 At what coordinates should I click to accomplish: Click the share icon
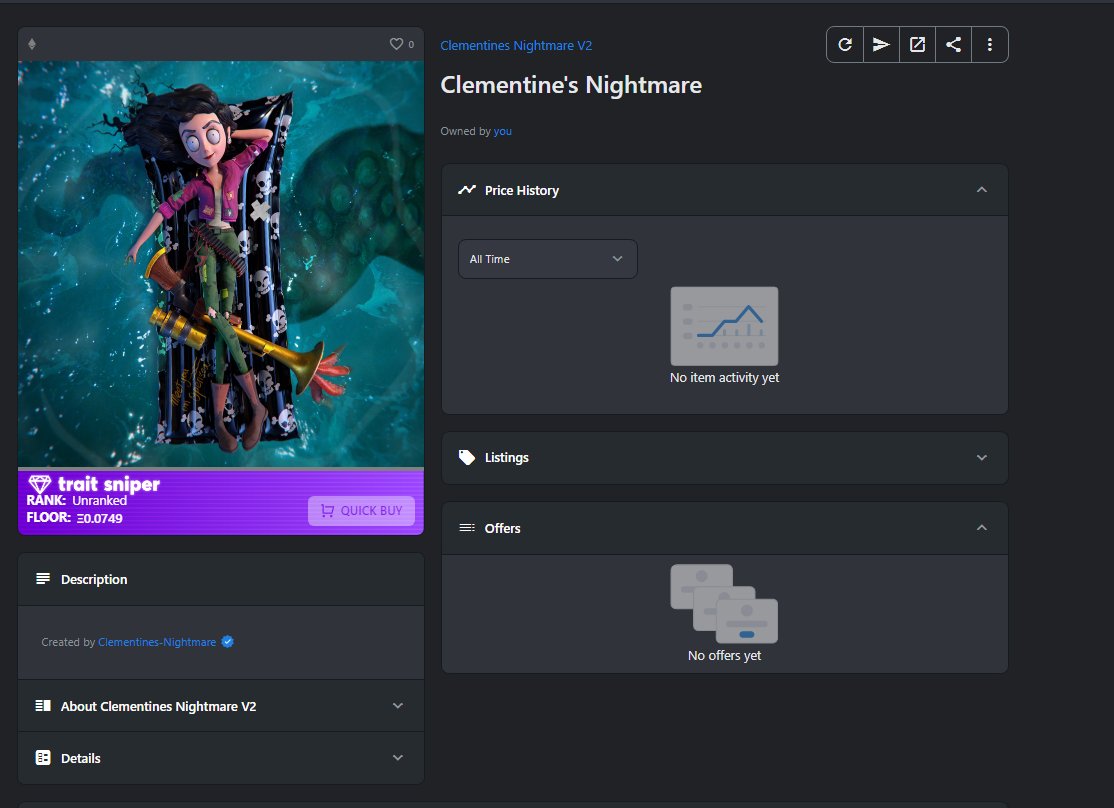click(x=953, y=45)
